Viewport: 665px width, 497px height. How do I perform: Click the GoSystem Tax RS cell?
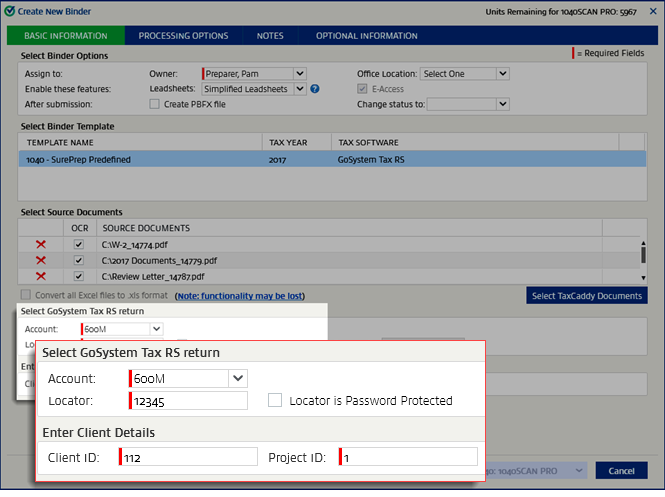371,159
